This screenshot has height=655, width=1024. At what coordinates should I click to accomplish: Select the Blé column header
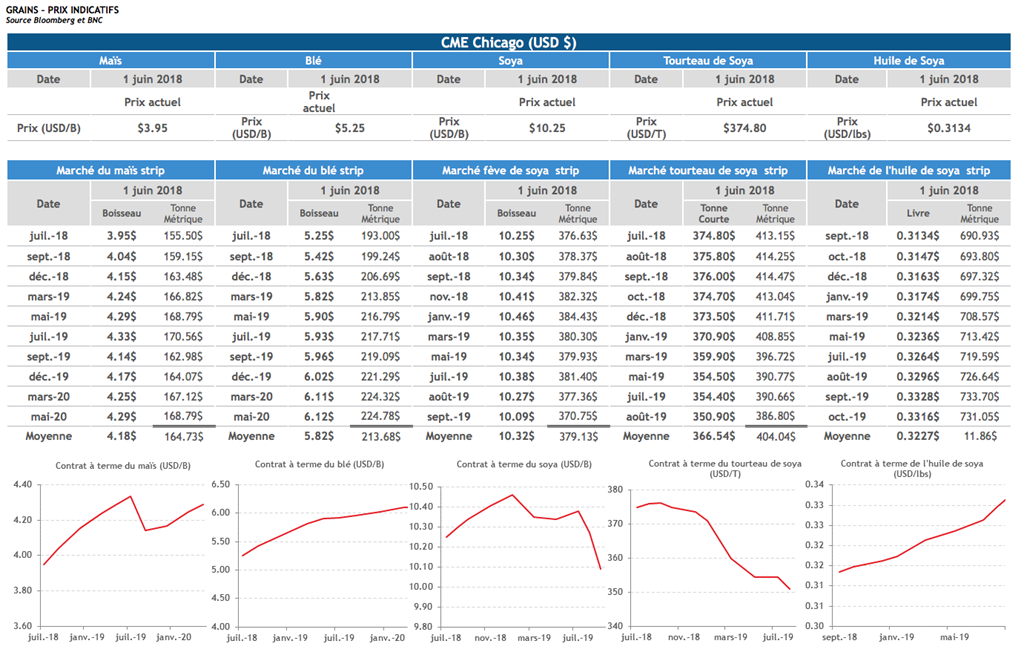point(313,61)
